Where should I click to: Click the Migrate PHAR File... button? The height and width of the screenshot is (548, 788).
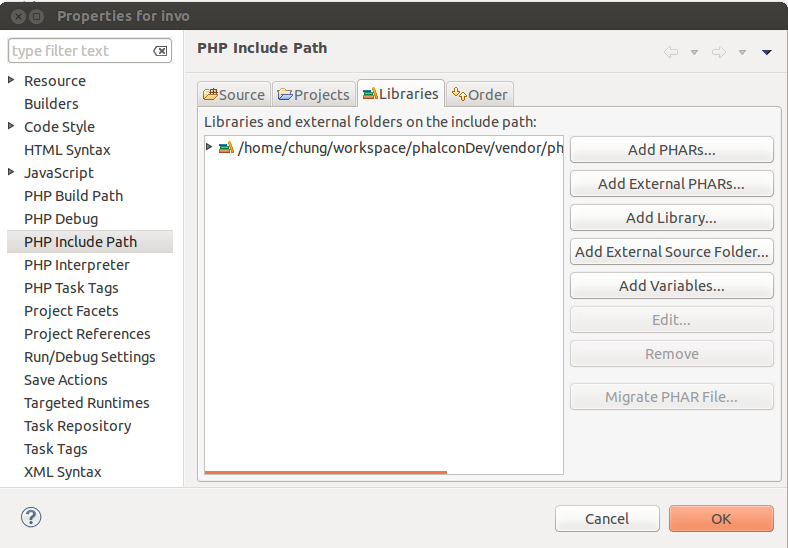pos(671,397)
